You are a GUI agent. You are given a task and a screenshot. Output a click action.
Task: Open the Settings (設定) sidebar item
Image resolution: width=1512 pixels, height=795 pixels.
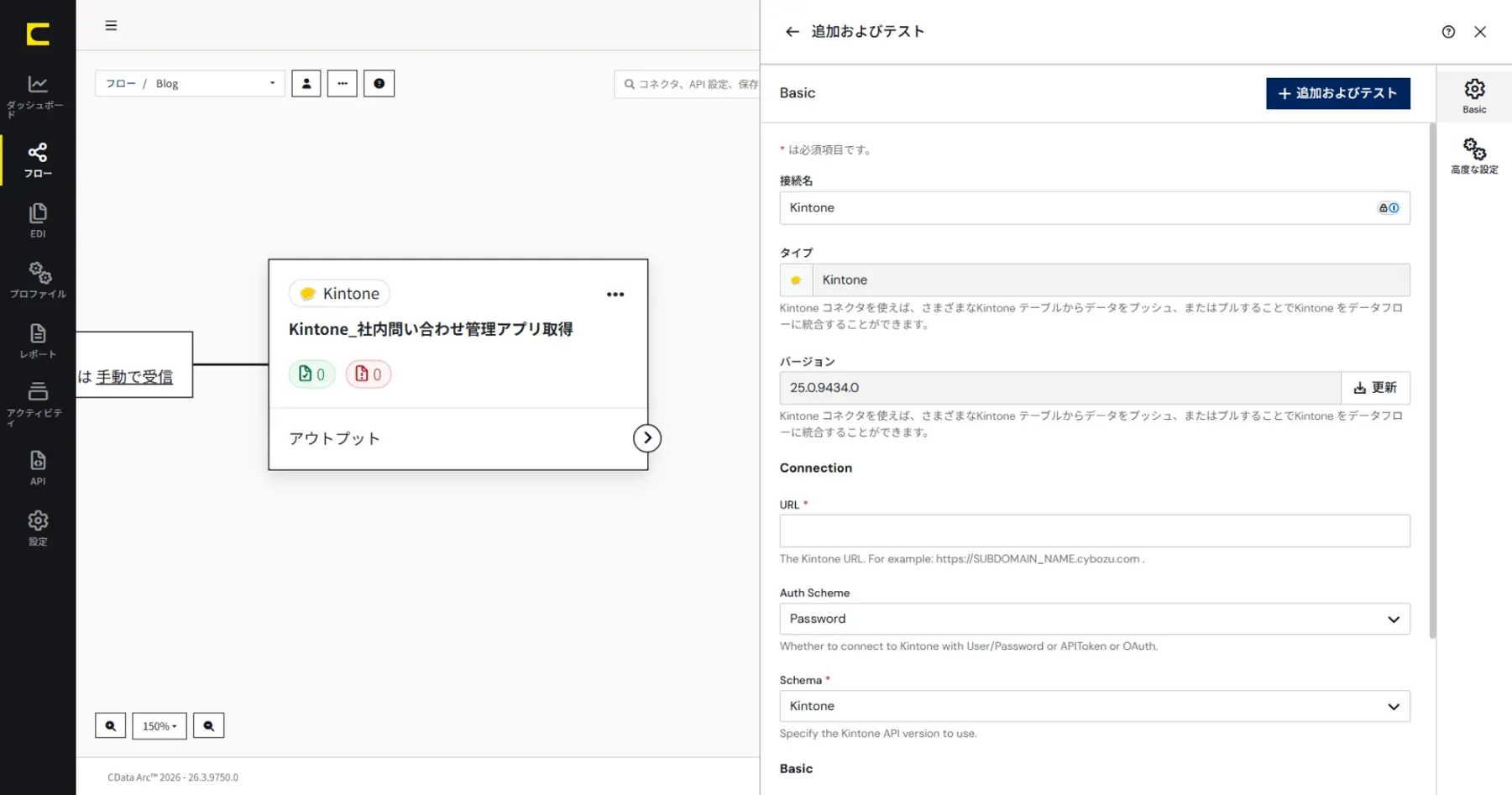tap(37, 528)
